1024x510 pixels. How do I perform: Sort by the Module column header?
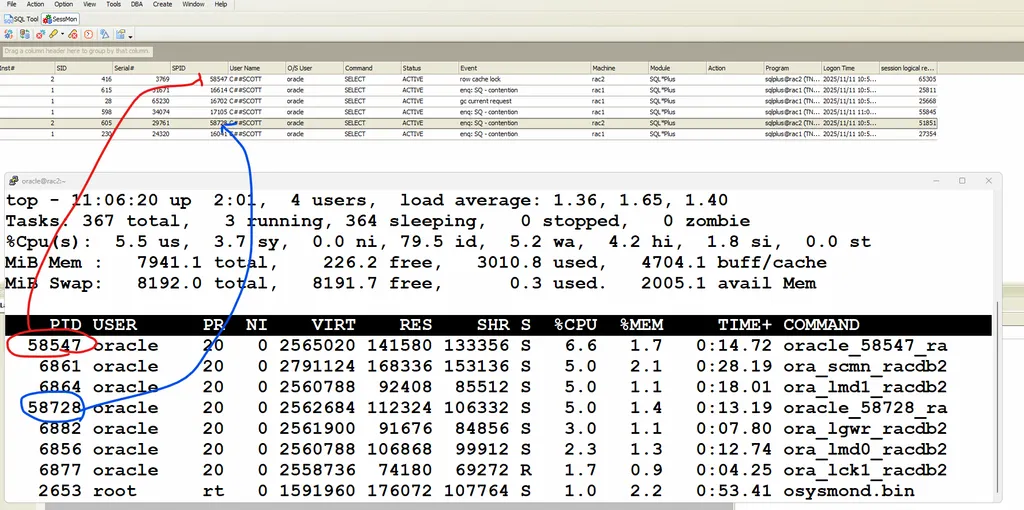pyautogui.click(x=677, y=68)
